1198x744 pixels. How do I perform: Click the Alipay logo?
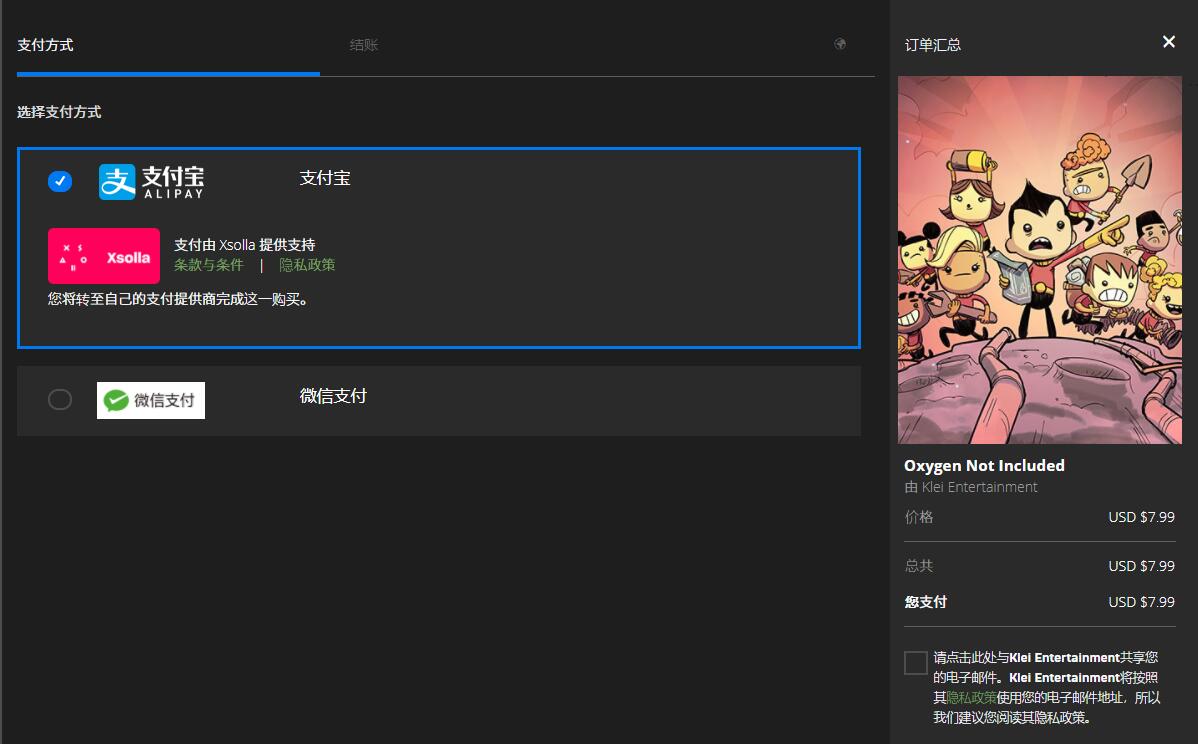pos(151,182)
